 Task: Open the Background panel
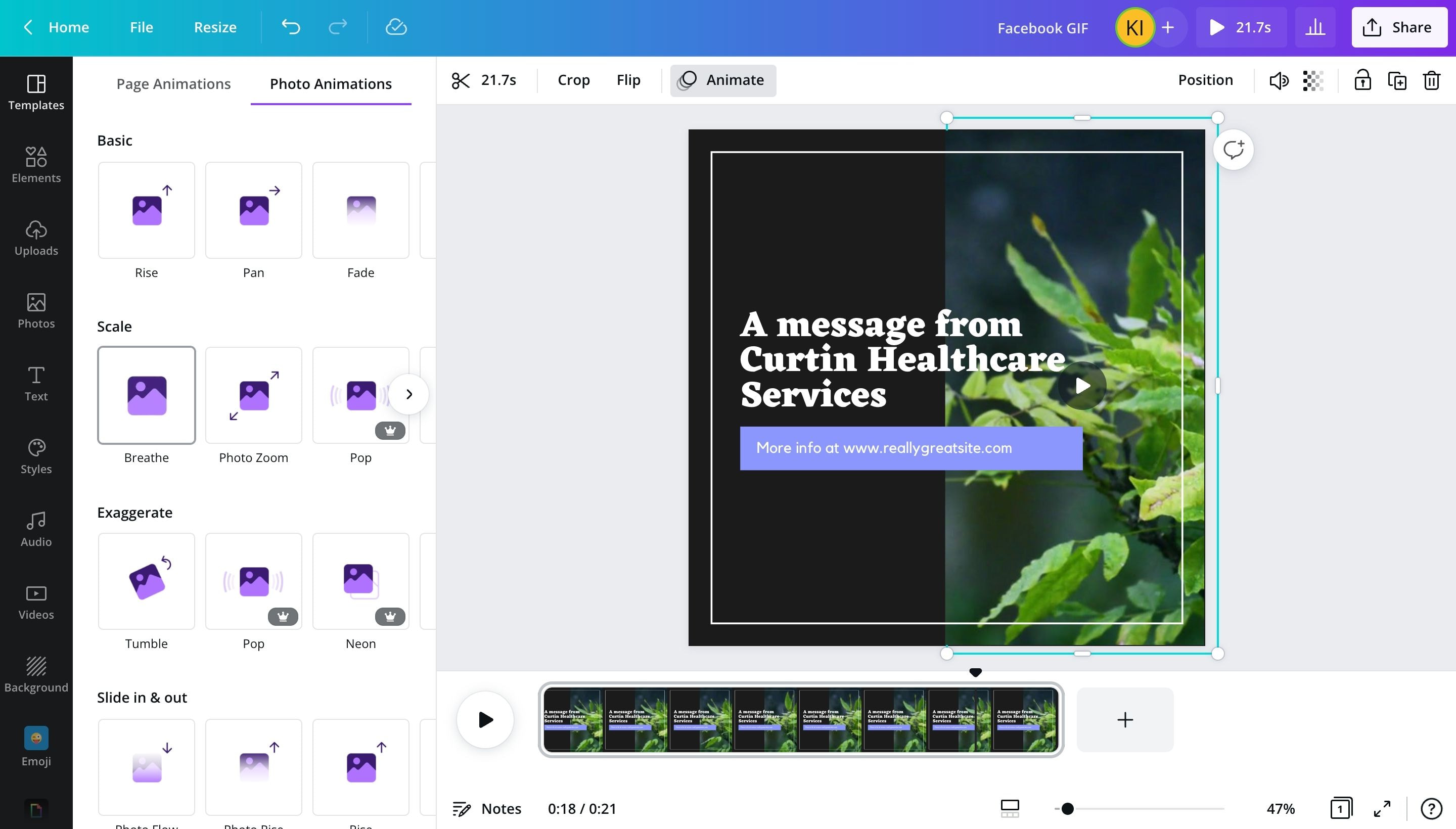point(36,675)
